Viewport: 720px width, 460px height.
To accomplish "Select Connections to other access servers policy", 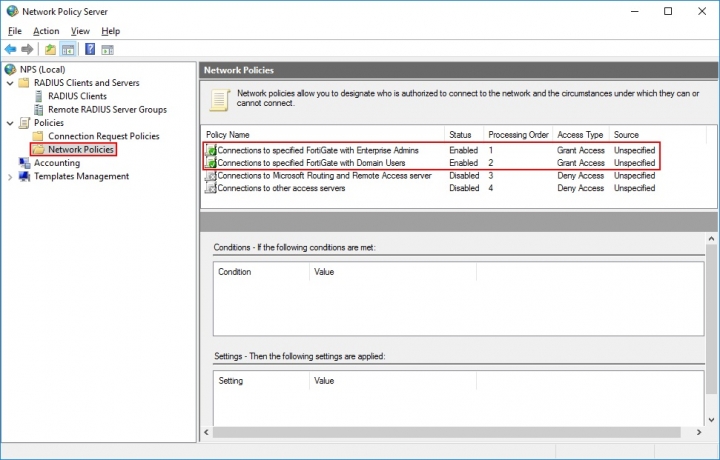I will (x=281, y=188).
